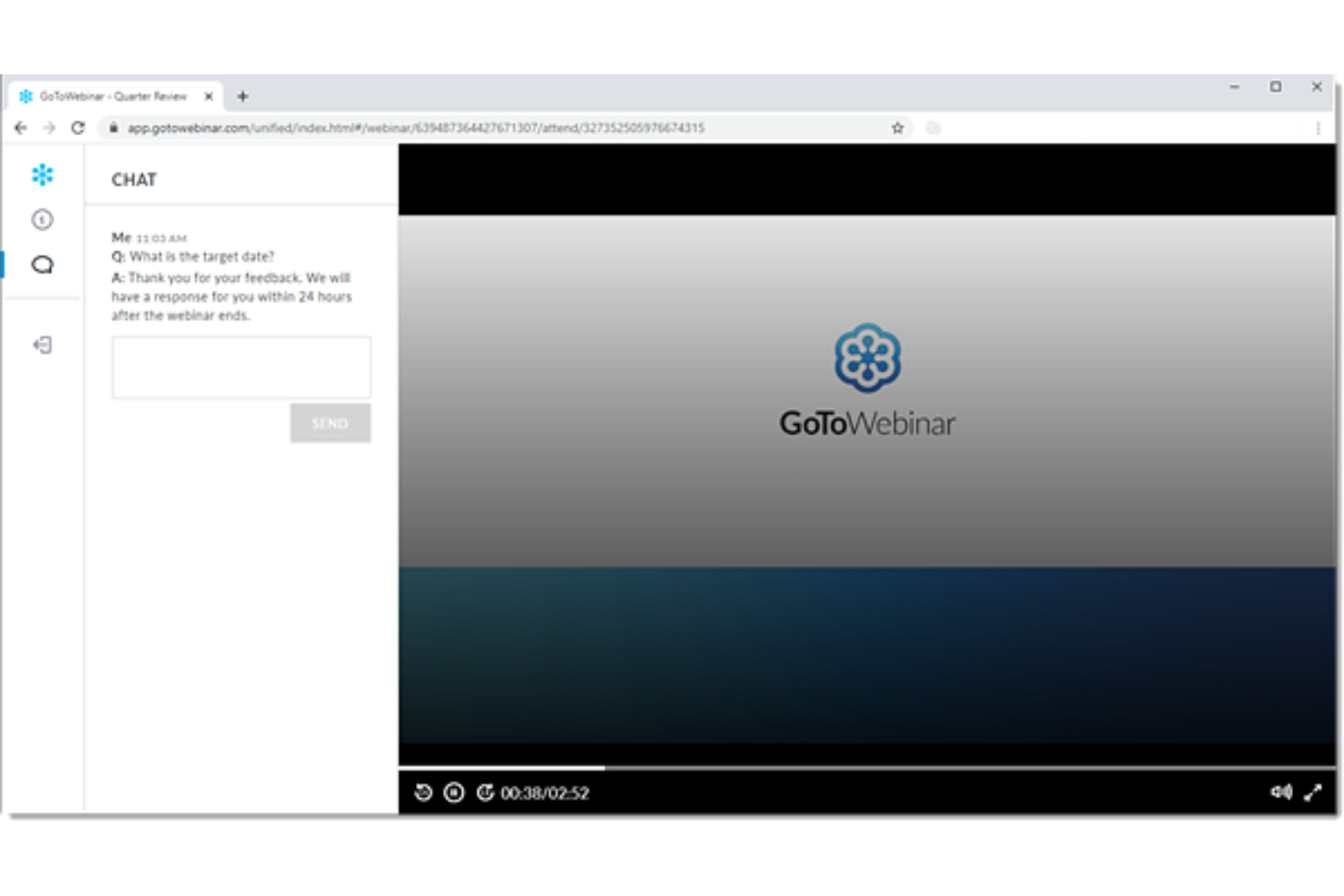Click the GoToWebinar logo in the video
This screenshot has height=896, width=1344.
pyautogui.click(x=867, y=381)
